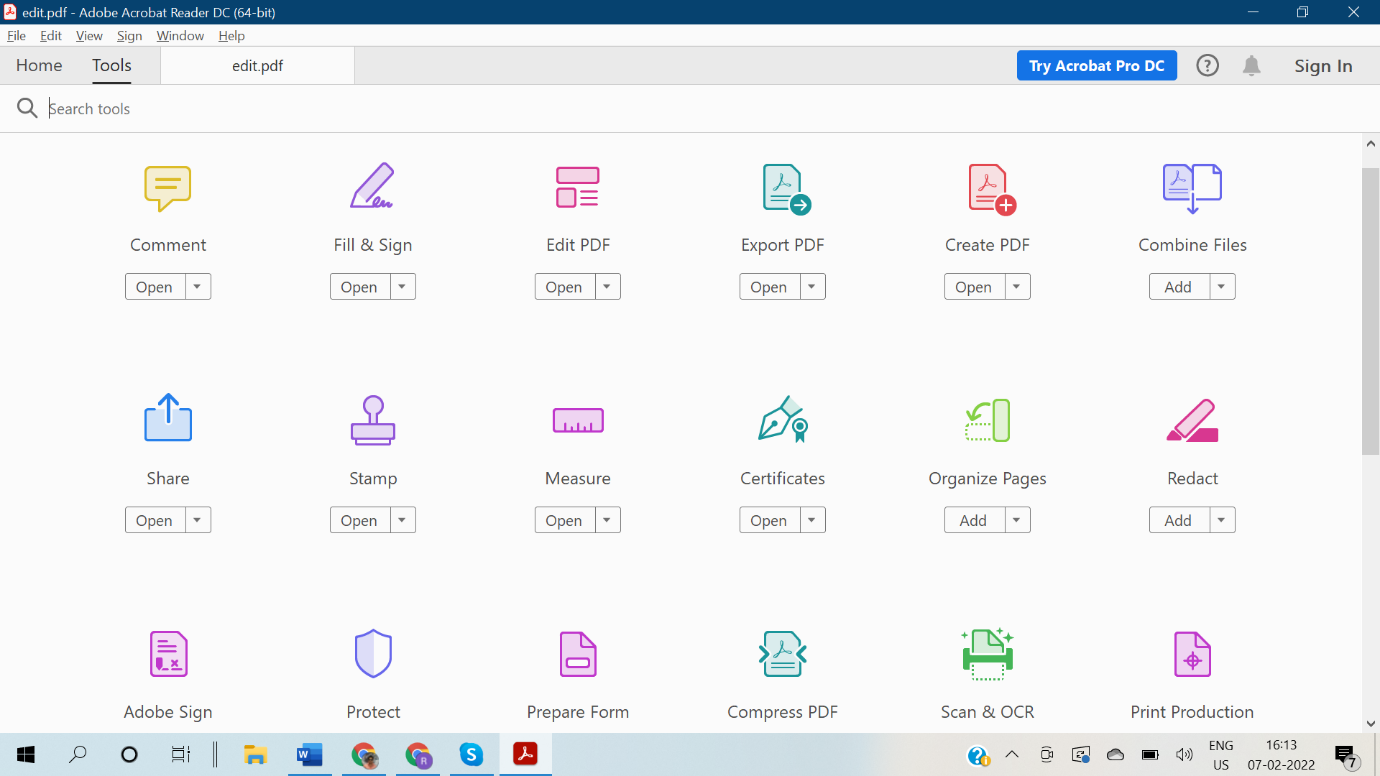Image resolution: width=1380 pixels, height=776 pixels.
Task: Click the scrollbar down arrow
Action: (1371, 723)
